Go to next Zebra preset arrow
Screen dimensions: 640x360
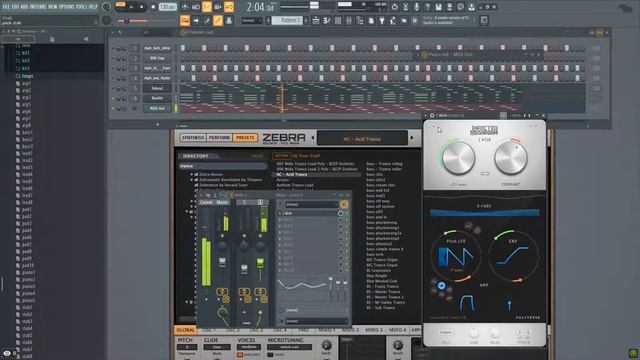pyautogui.click(x=412, y=138)
